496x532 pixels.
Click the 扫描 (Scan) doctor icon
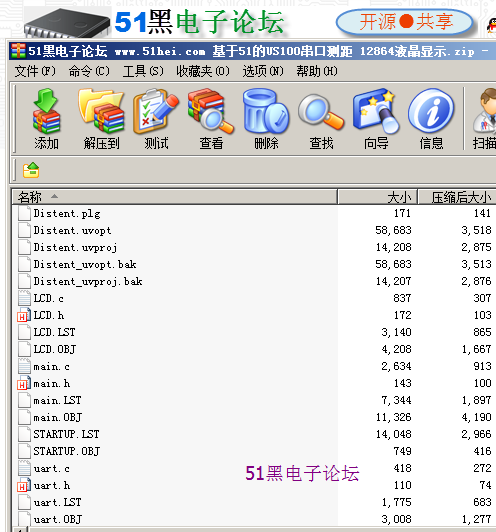(485, 110)
